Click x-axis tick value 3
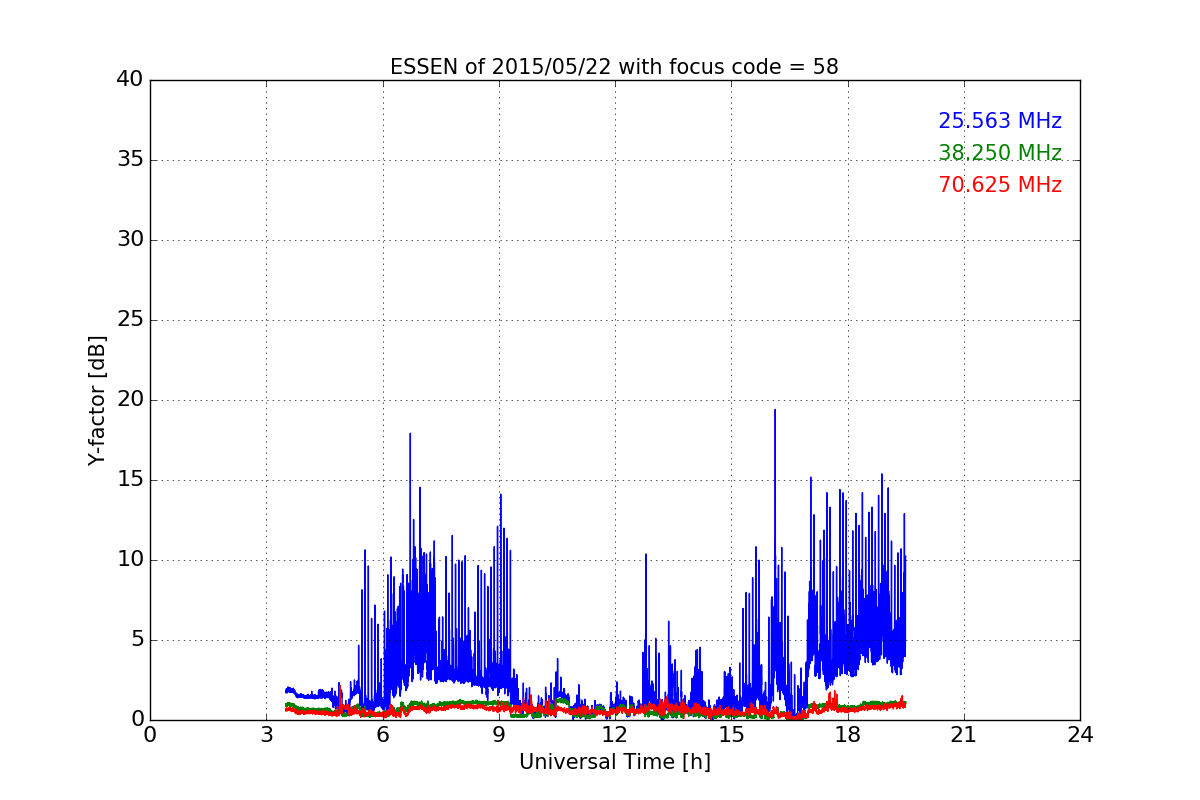Image resolution: width=1200 pixels, height=800 pixels. 266,735
